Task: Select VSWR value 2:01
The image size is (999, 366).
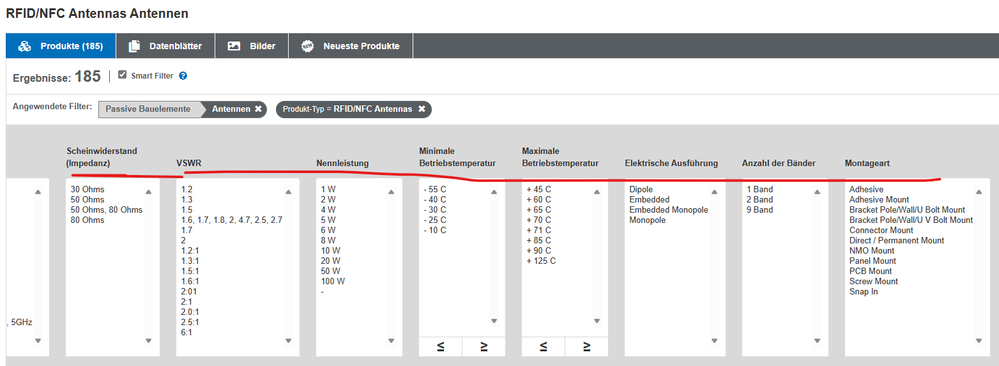Action: (188, 291)
